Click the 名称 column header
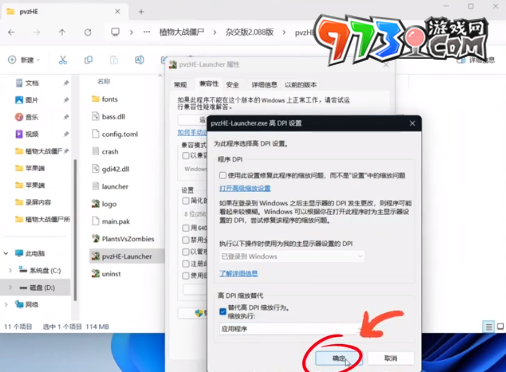This screenshot has width=506, height=372. click(x=104, y=81)
